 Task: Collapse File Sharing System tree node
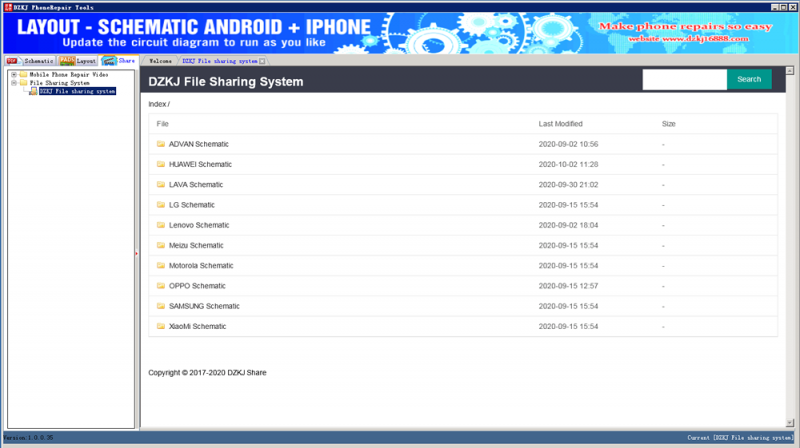14,83
